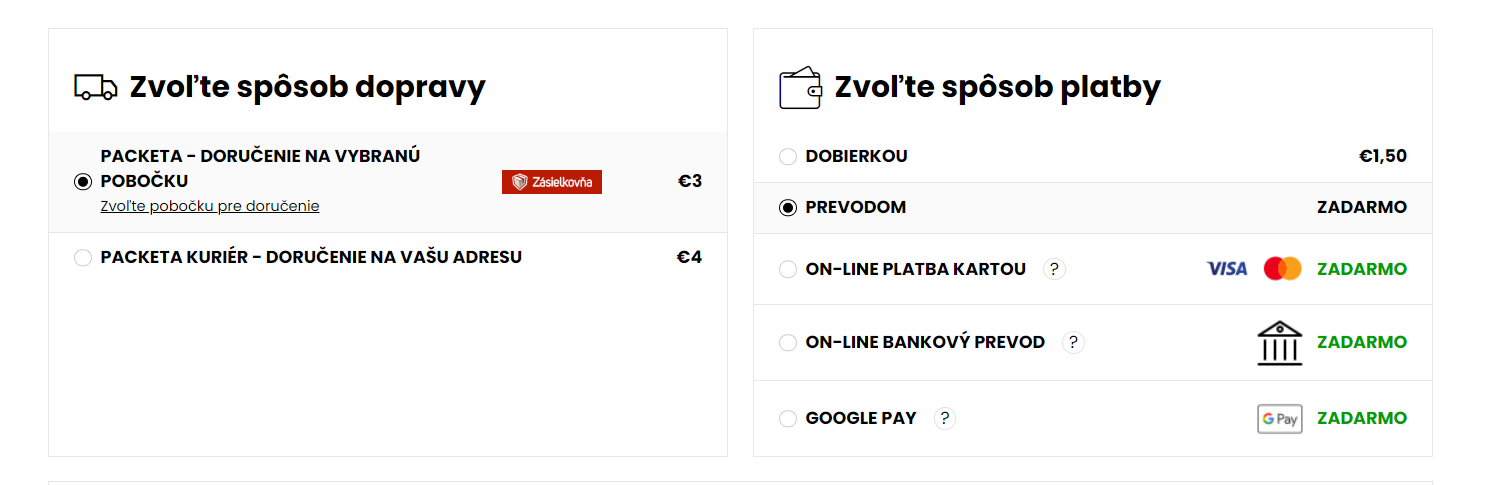Open 'Zvoľte pobočku pre doručenie' link
This screenshot has width=1486, height=485.
(210, 206)
